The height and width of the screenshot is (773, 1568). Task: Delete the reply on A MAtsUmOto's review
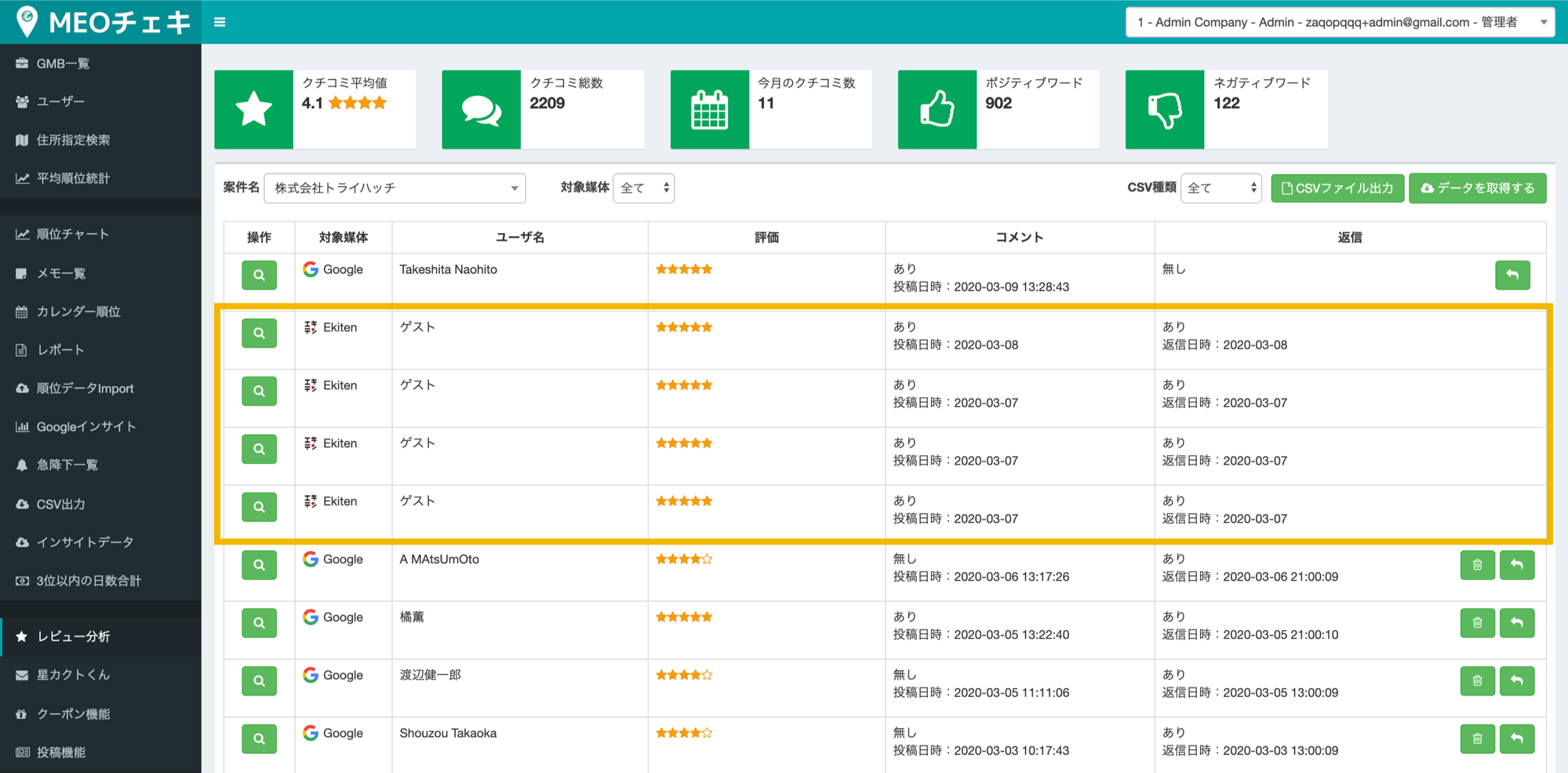point(1477,565)
